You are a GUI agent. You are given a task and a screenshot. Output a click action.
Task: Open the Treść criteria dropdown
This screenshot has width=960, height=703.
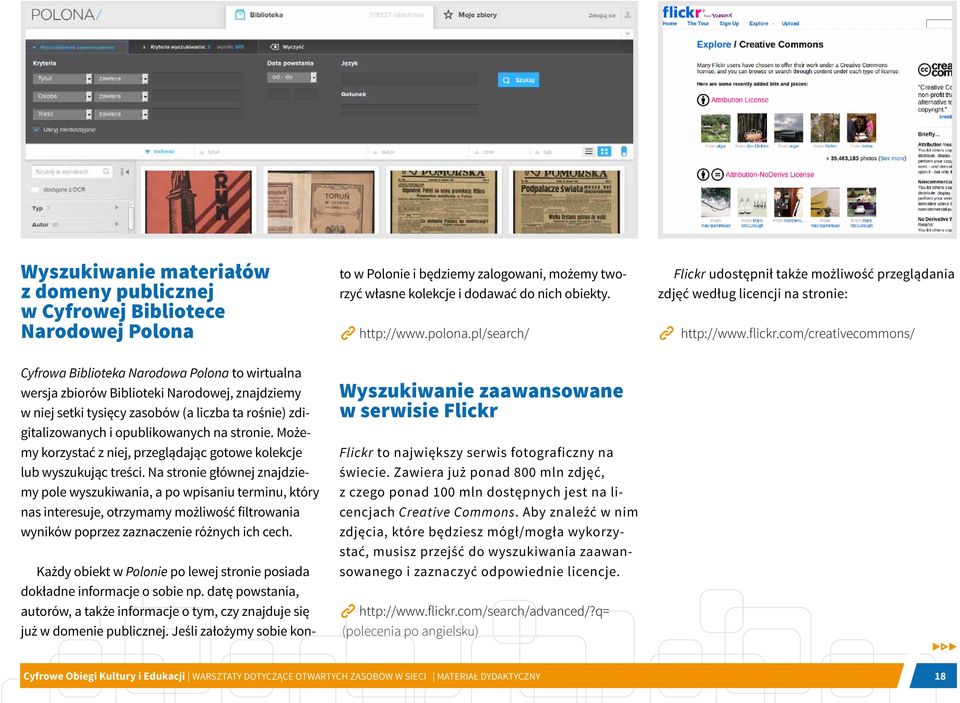pyautogui.click(x=62, y=114)
